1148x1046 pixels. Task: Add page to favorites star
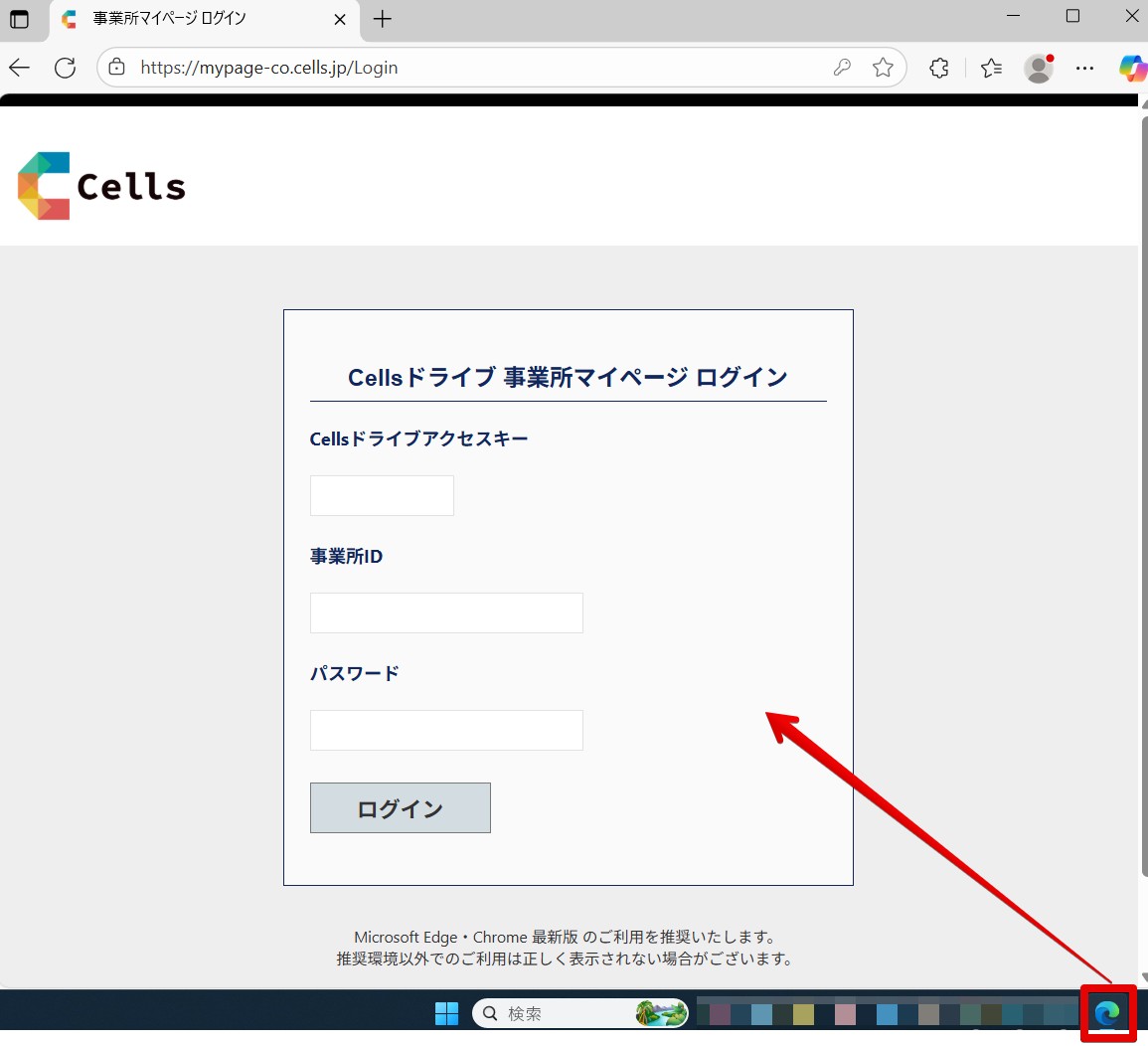click(x=883, y=68)
